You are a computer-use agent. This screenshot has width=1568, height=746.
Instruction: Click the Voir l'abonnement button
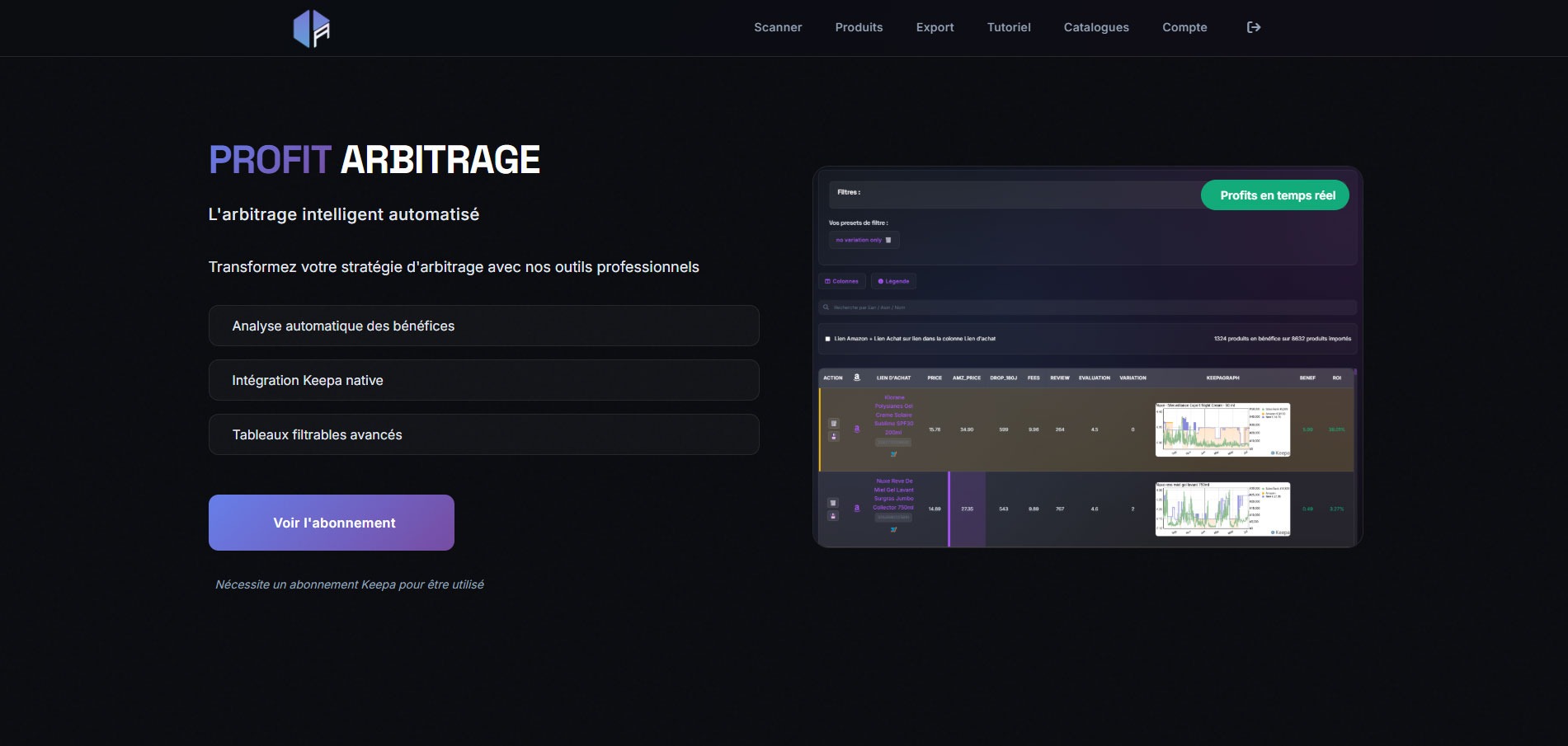coord(332,523)
